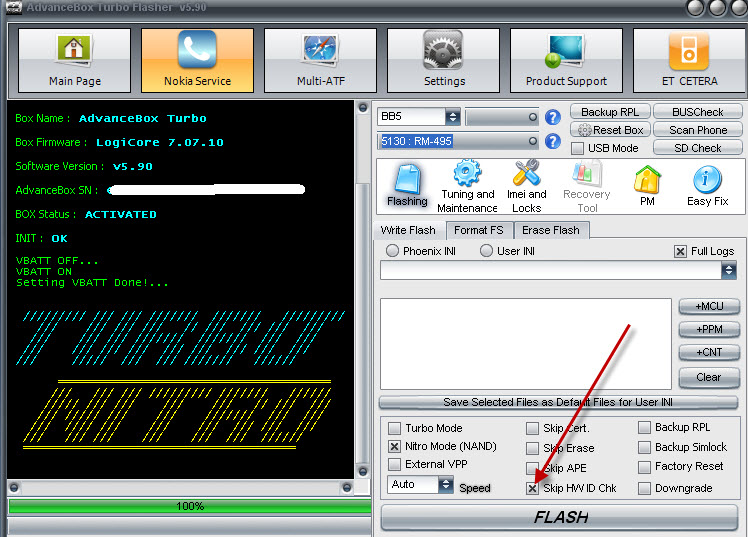Click log panel vertical scrollbar down knob
The height and width of the screenshot is (537, 748).
pyautogui.click(x=363, y=472)
